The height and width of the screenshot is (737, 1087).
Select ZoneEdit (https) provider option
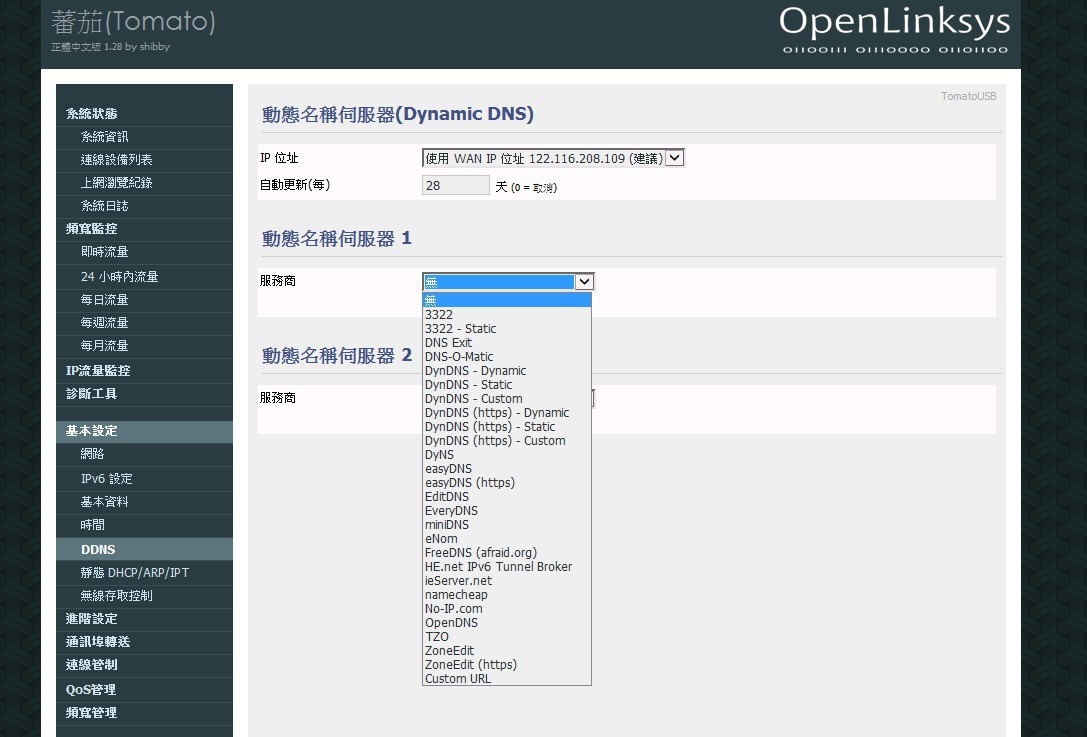(x=507, y=665)
